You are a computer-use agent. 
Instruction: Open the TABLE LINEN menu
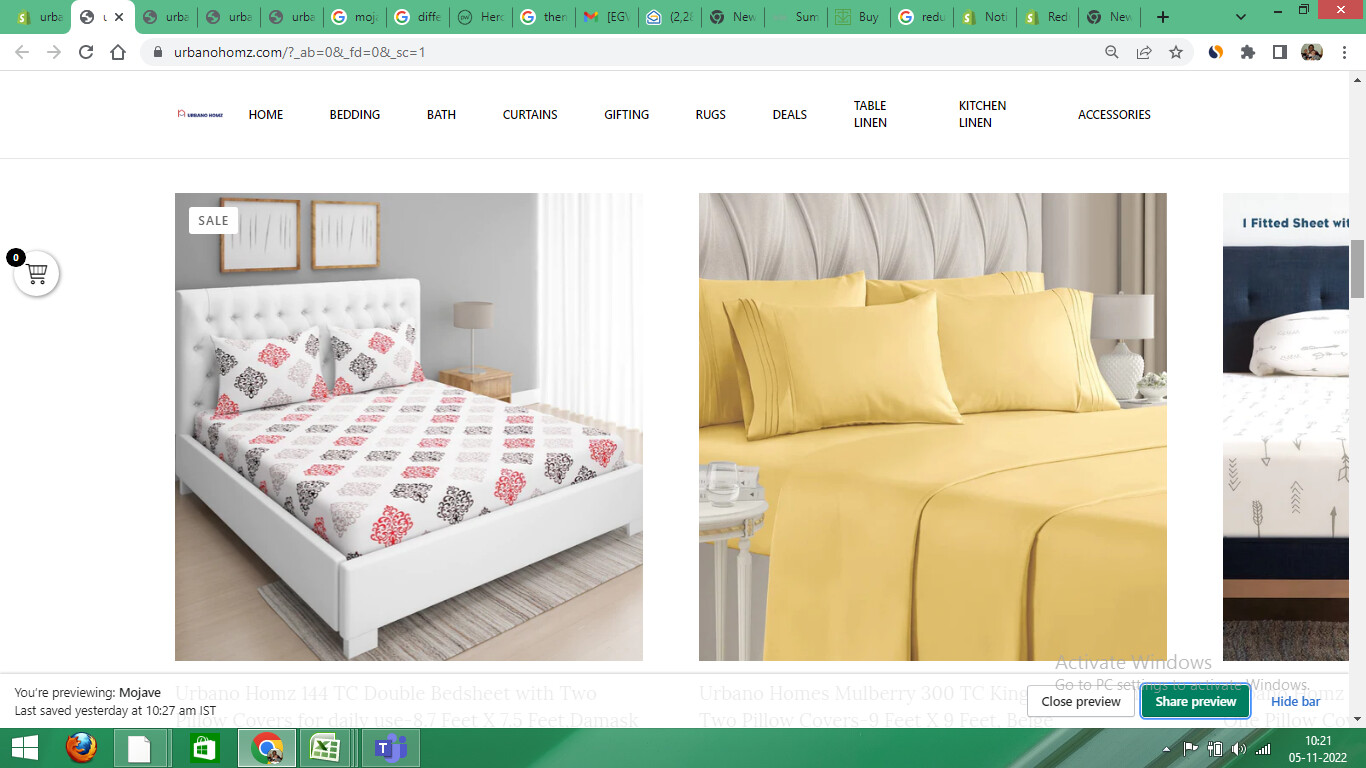pos(870,114)
